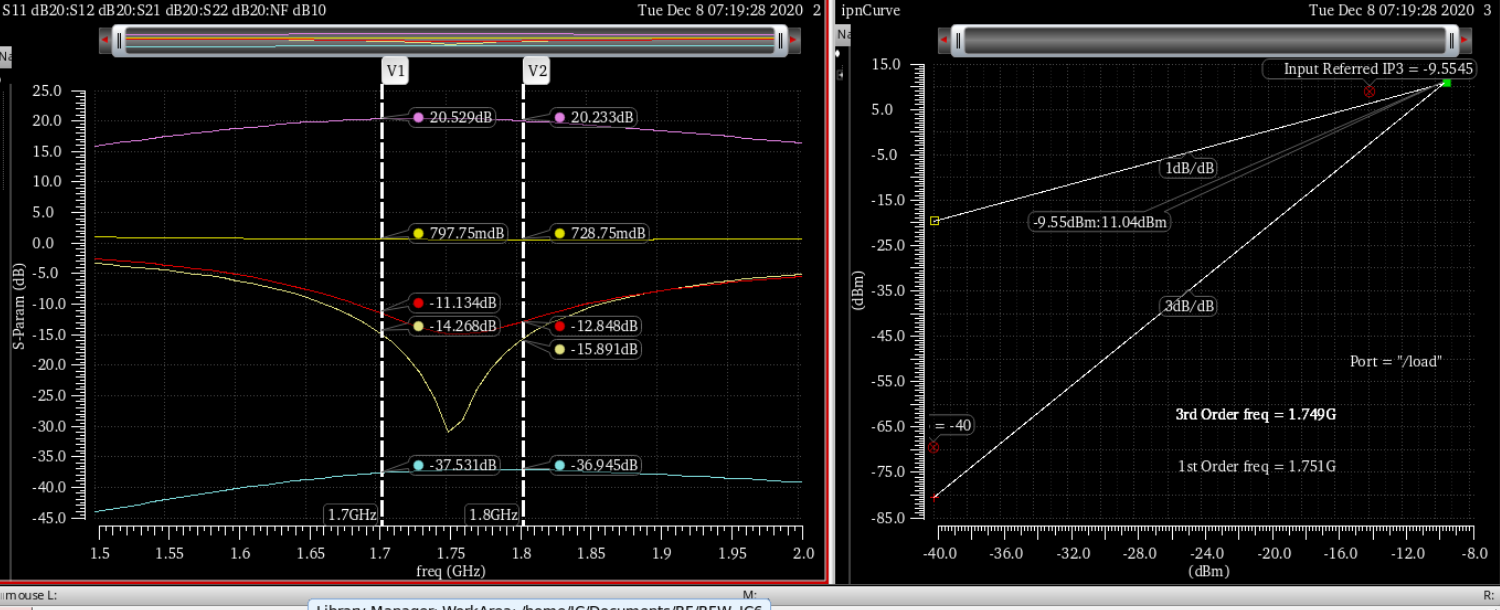
Task: Click the (dBm) x-axis label in ipnCurve
Action: (1209, 571)
